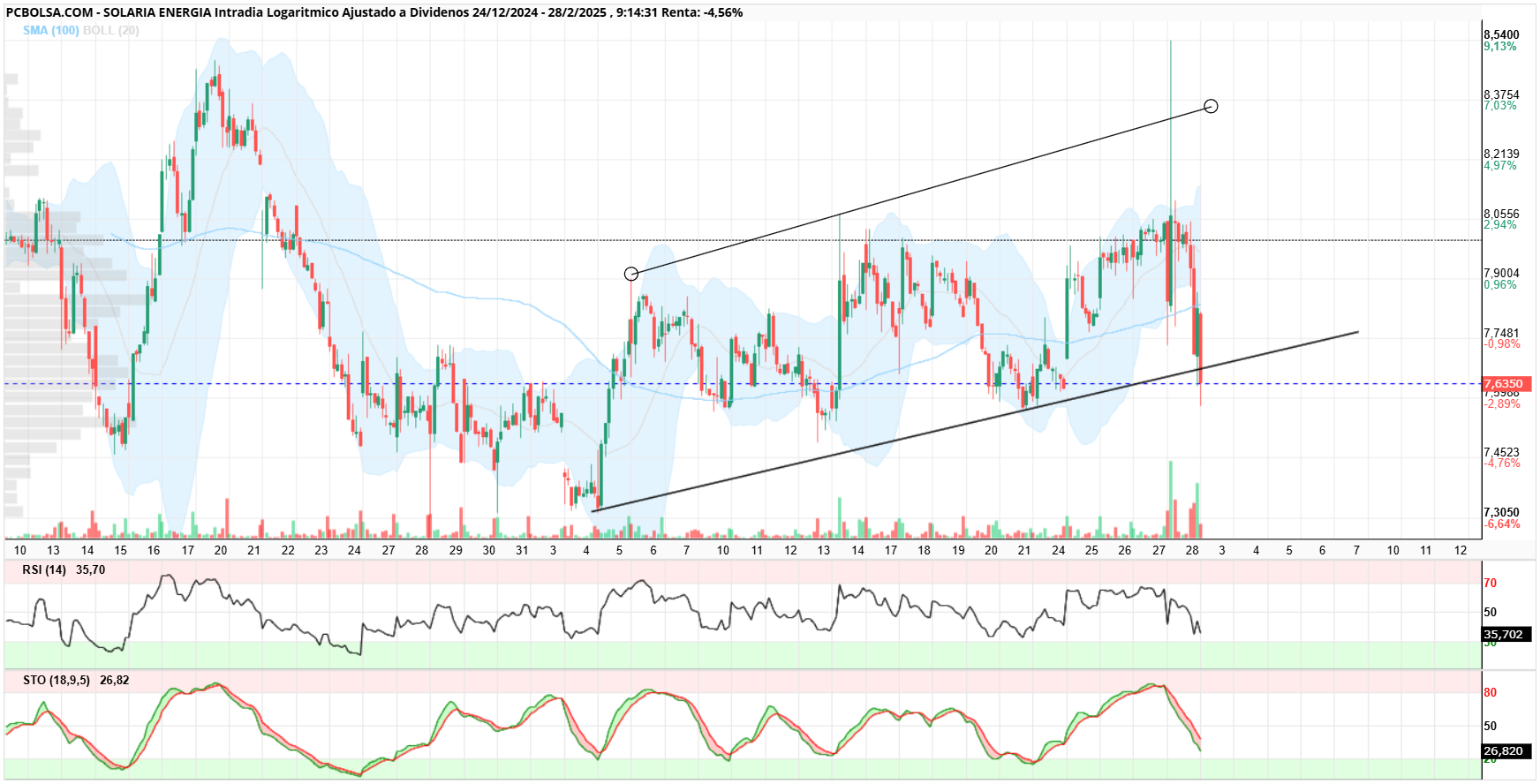Click the 7,03% percentage axis label
This screenshot has height=784, width=1540.
(x=1500, y=105)
